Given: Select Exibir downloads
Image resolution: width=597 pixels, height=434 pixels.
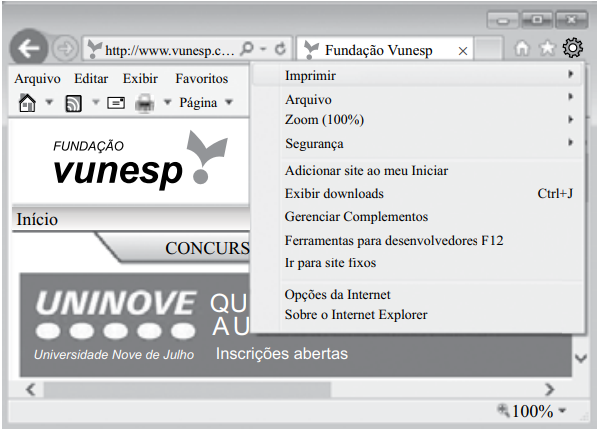Looking at the screenshot, I should [x=417, y=193].
